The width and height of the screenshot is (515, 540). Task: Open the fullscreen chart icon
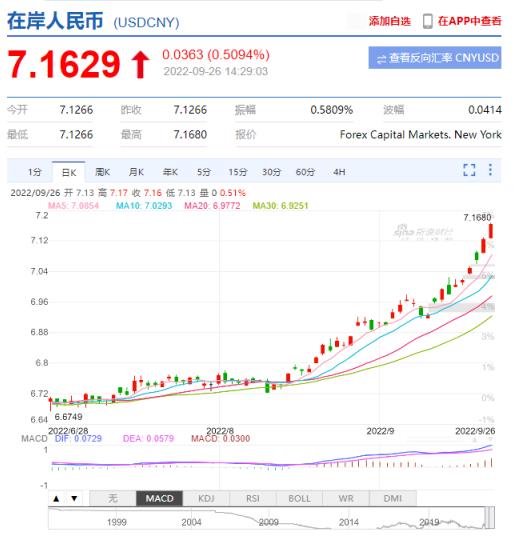[x=469, y=170]
